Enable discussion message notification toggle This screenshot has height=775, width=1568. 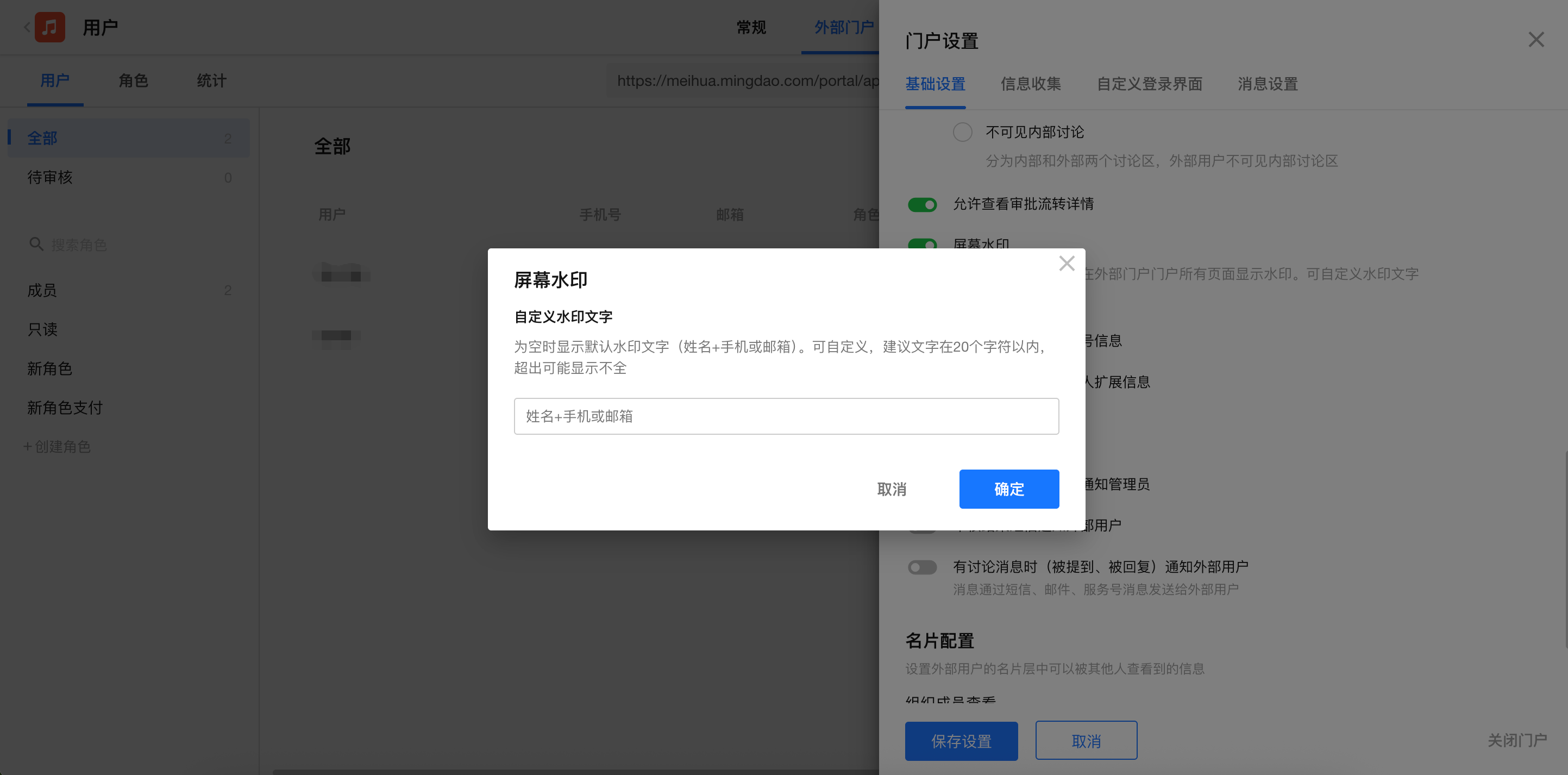[922, 567]
